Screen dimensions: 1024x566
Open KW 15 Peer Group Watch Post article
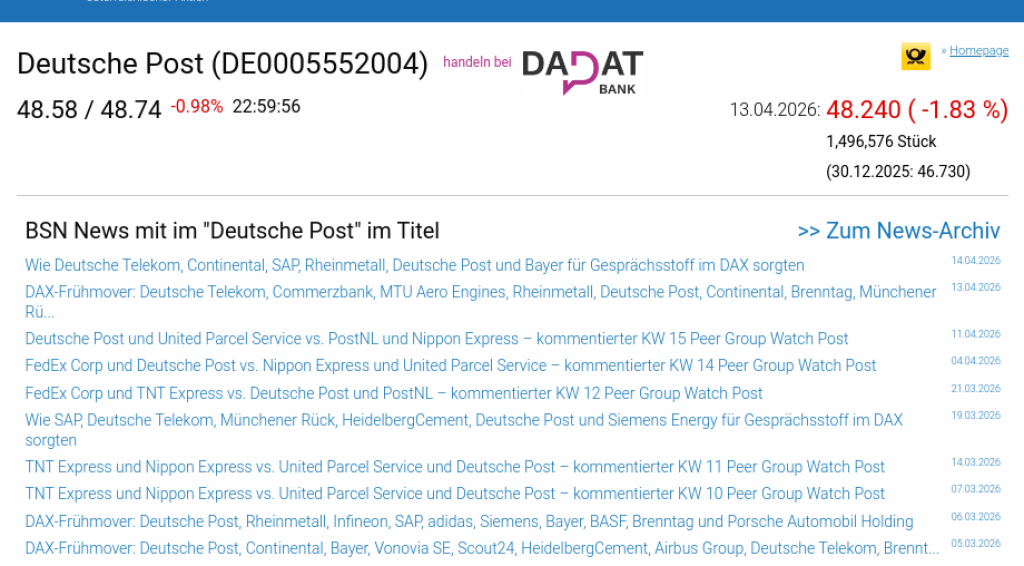436,338
